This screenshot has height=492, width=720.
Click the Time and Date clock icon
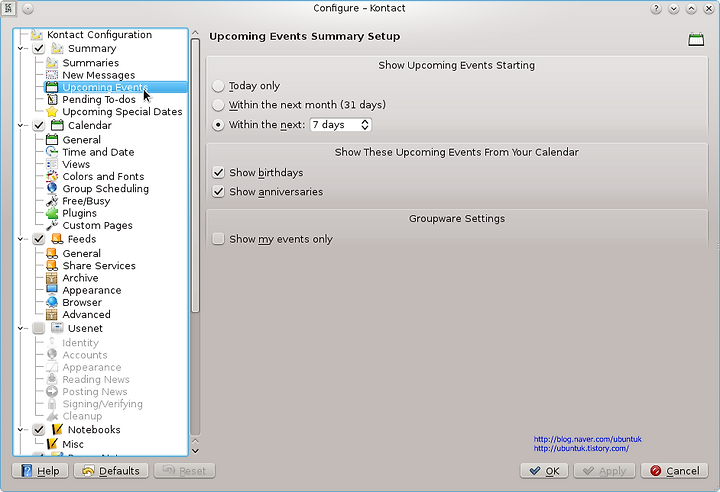52,152
